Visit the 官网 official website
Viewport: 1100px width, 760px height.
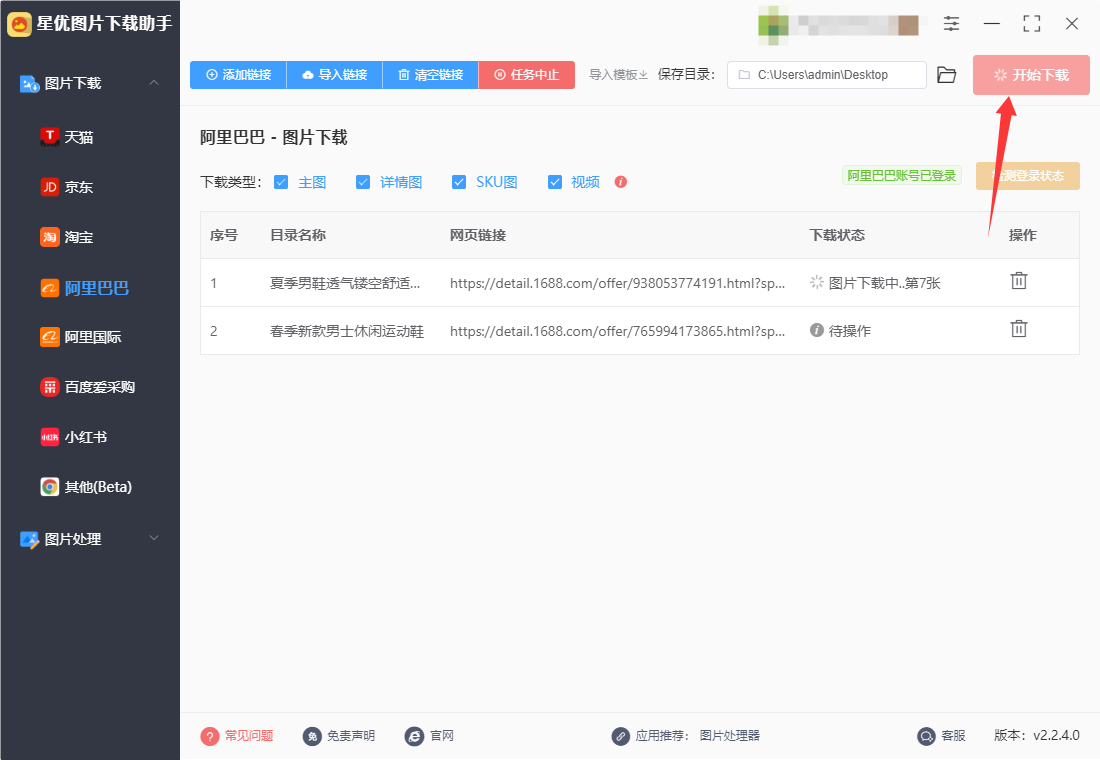click(429, 735)
